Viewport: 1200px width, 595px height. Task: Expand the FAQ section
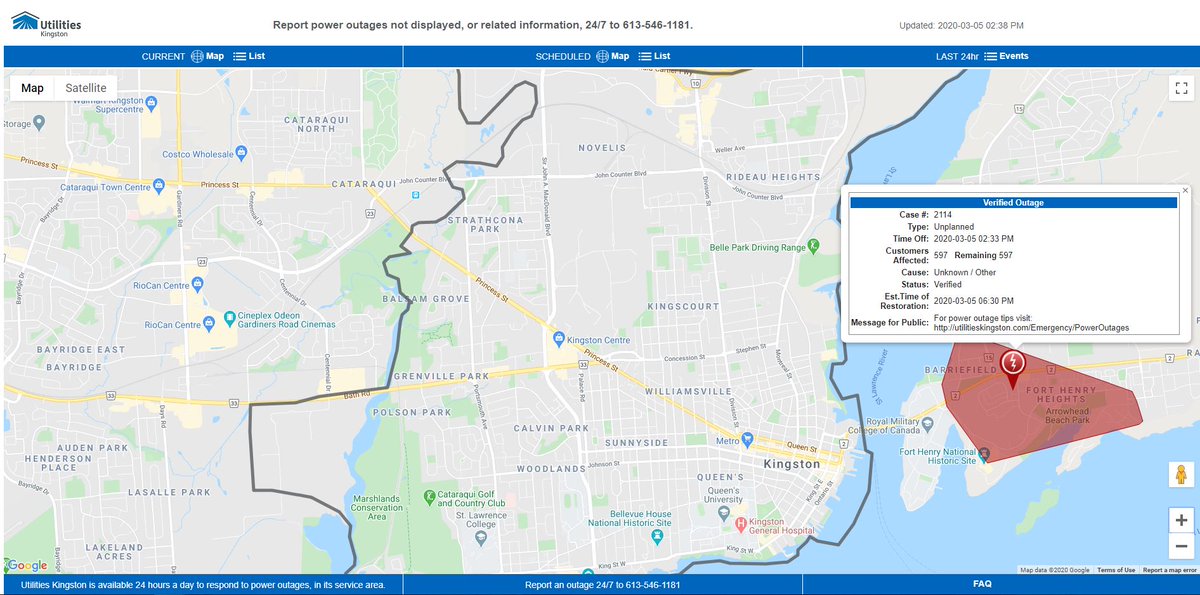click(x=982, y=583)
